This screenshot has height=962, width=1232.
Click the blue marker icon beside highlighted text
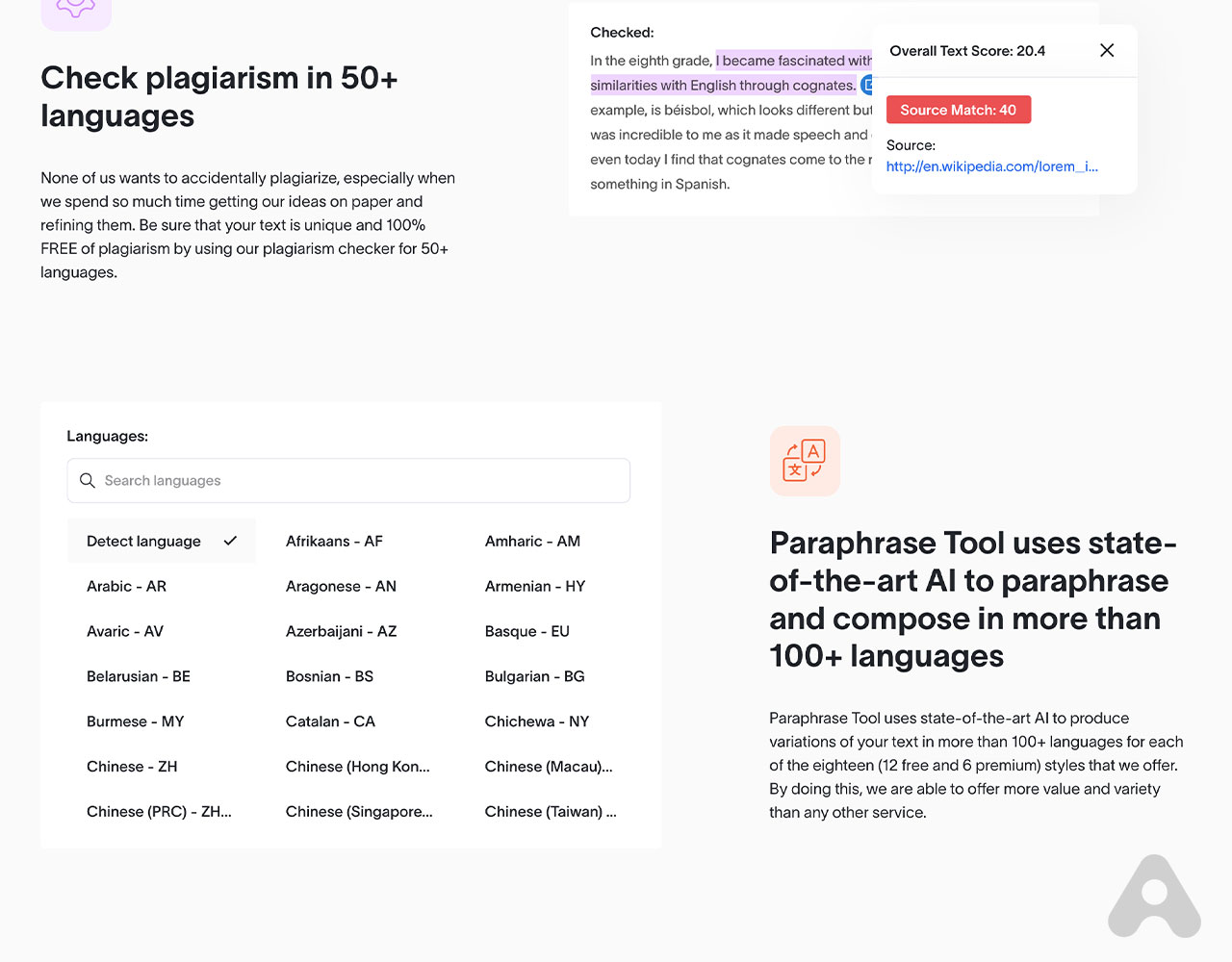click(866, 85)
